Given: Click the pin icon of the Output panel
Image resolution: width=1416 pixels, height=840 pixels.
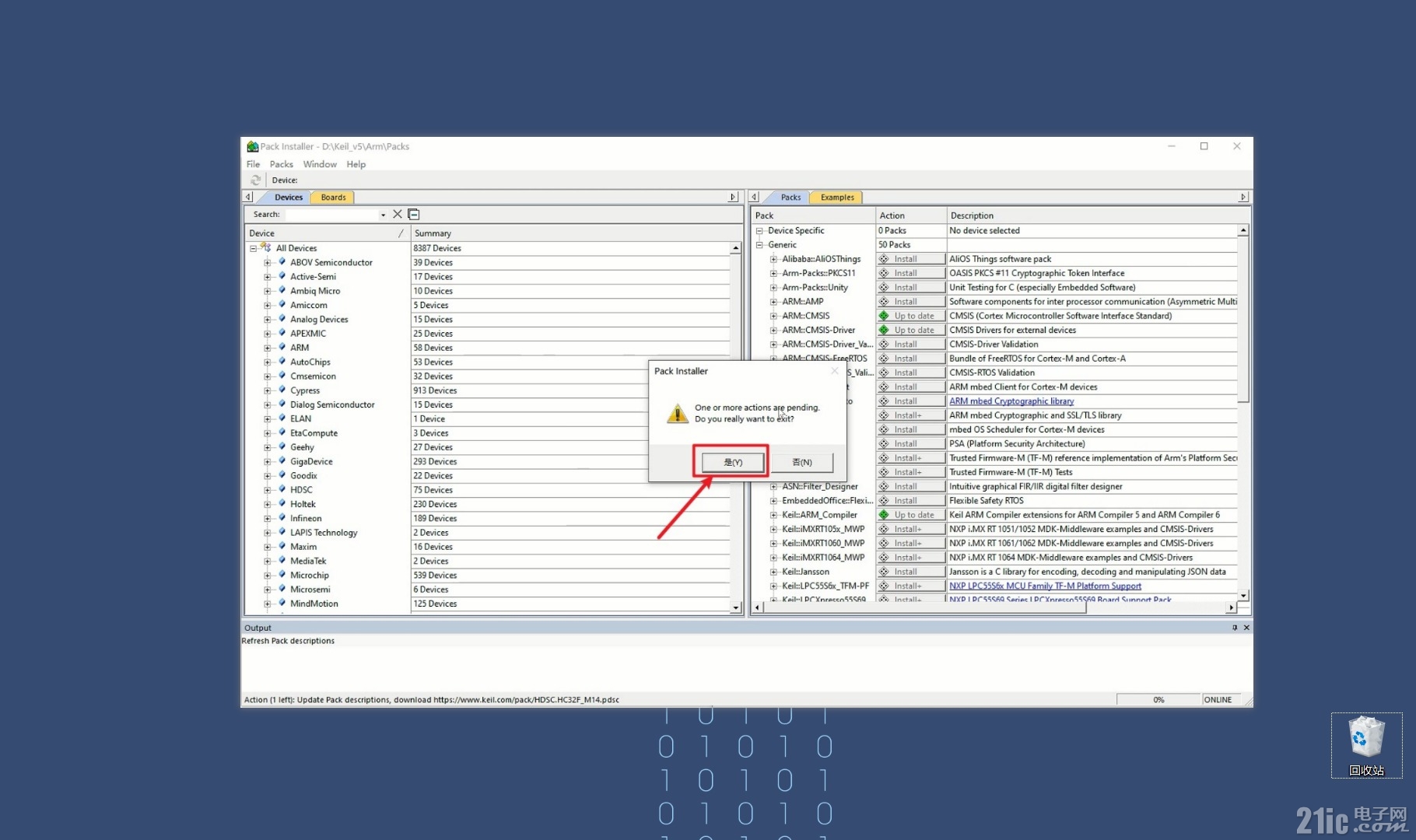Looking at the screenshot, I should click(1235, 628).
